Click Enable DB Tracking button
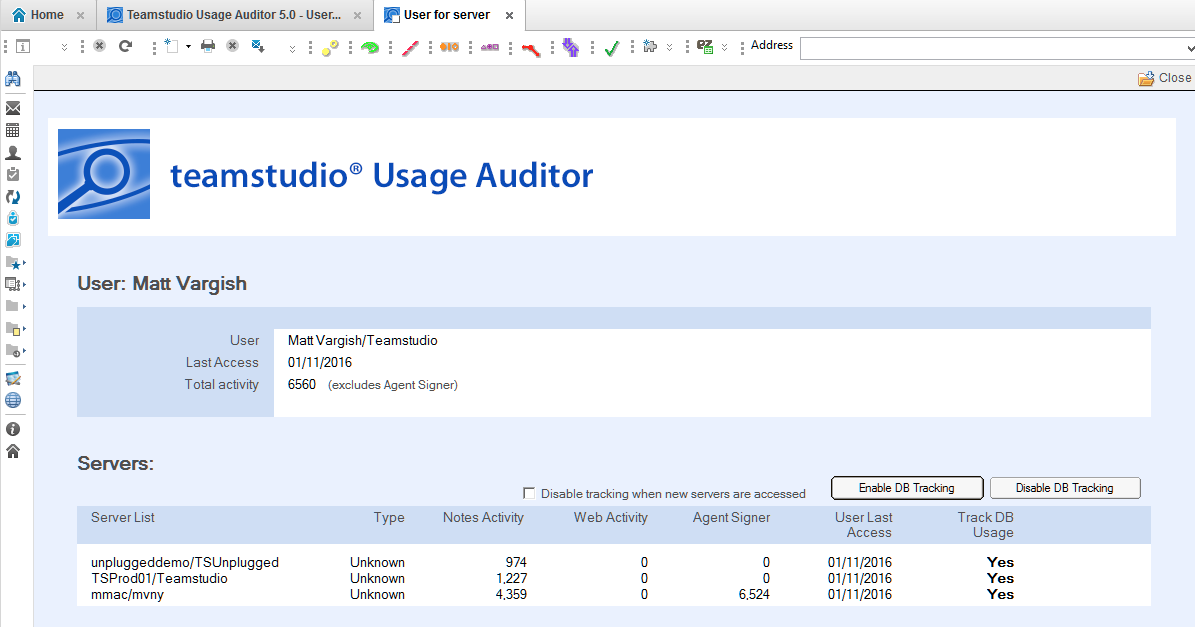The width and height of the screenshot is (1195, 627). pos(907,488)
